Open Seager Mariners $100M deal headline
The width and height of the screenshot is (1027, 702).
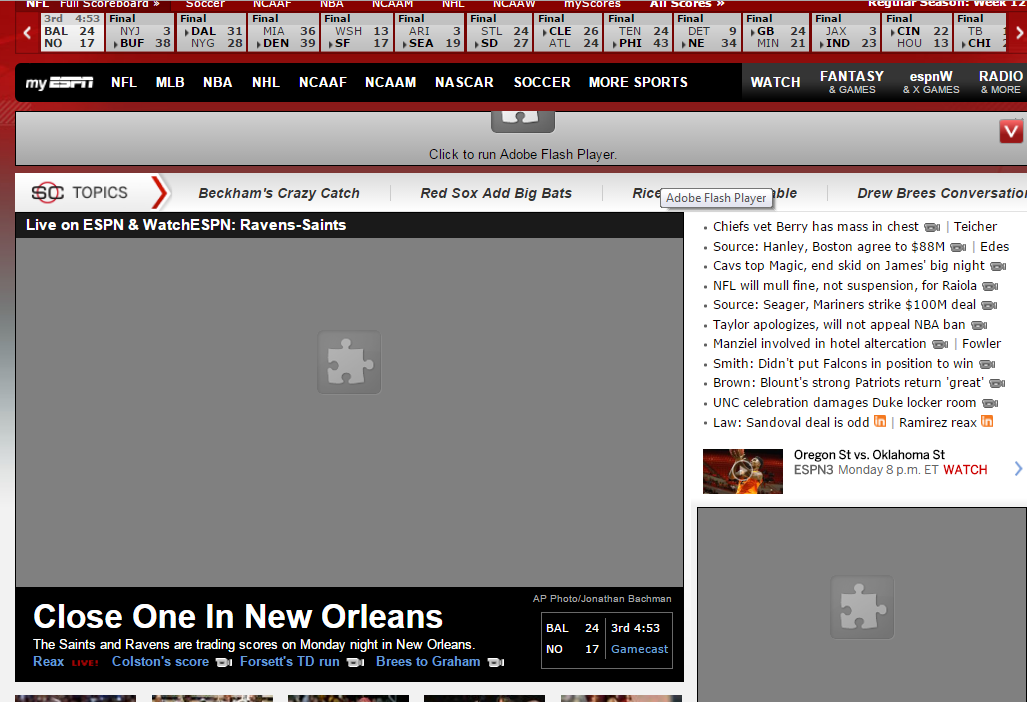click(x=844, y=305)
